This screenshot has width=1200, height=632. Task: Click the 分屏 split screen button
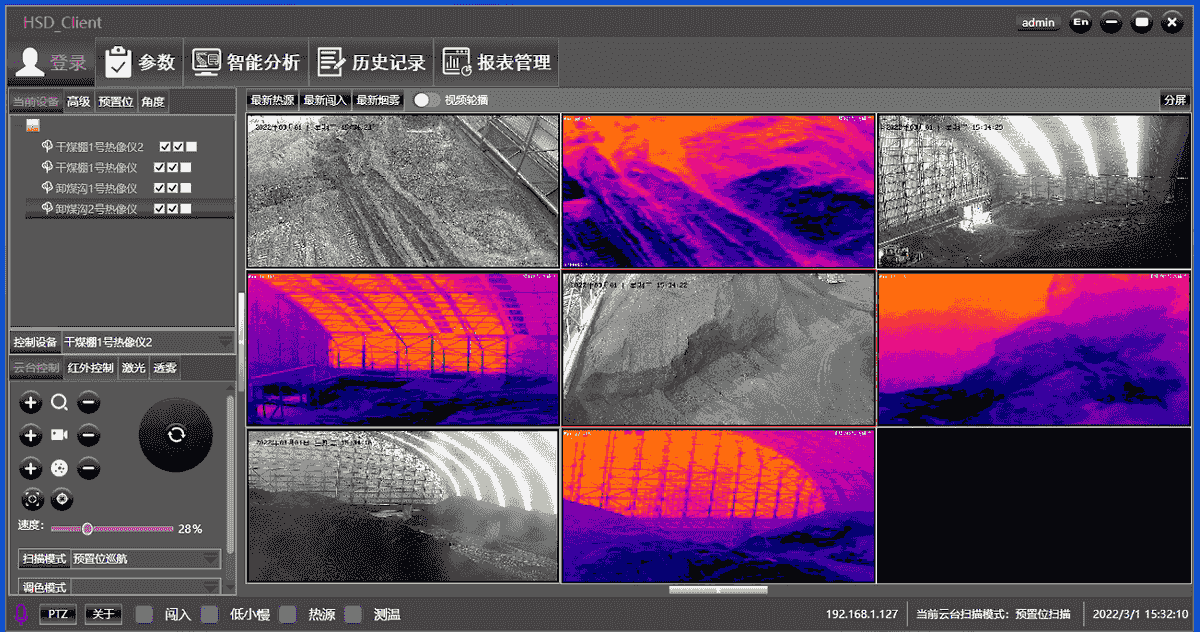click(x=1174, y=100)
